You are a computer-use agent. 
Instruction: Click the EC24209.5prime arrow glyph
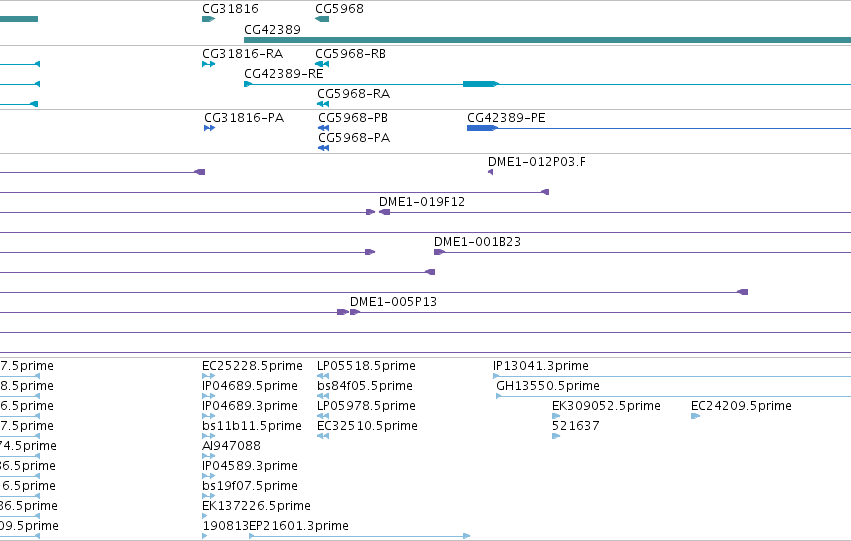click(x=695, y=416)
